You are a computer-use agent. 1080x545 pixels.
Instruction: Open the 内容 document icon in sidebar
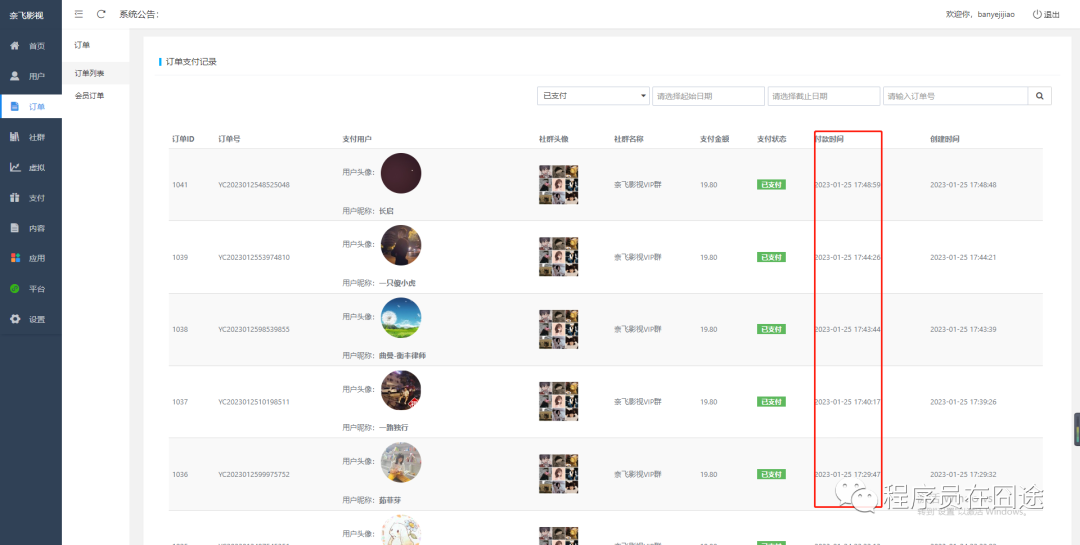(15, 228)
